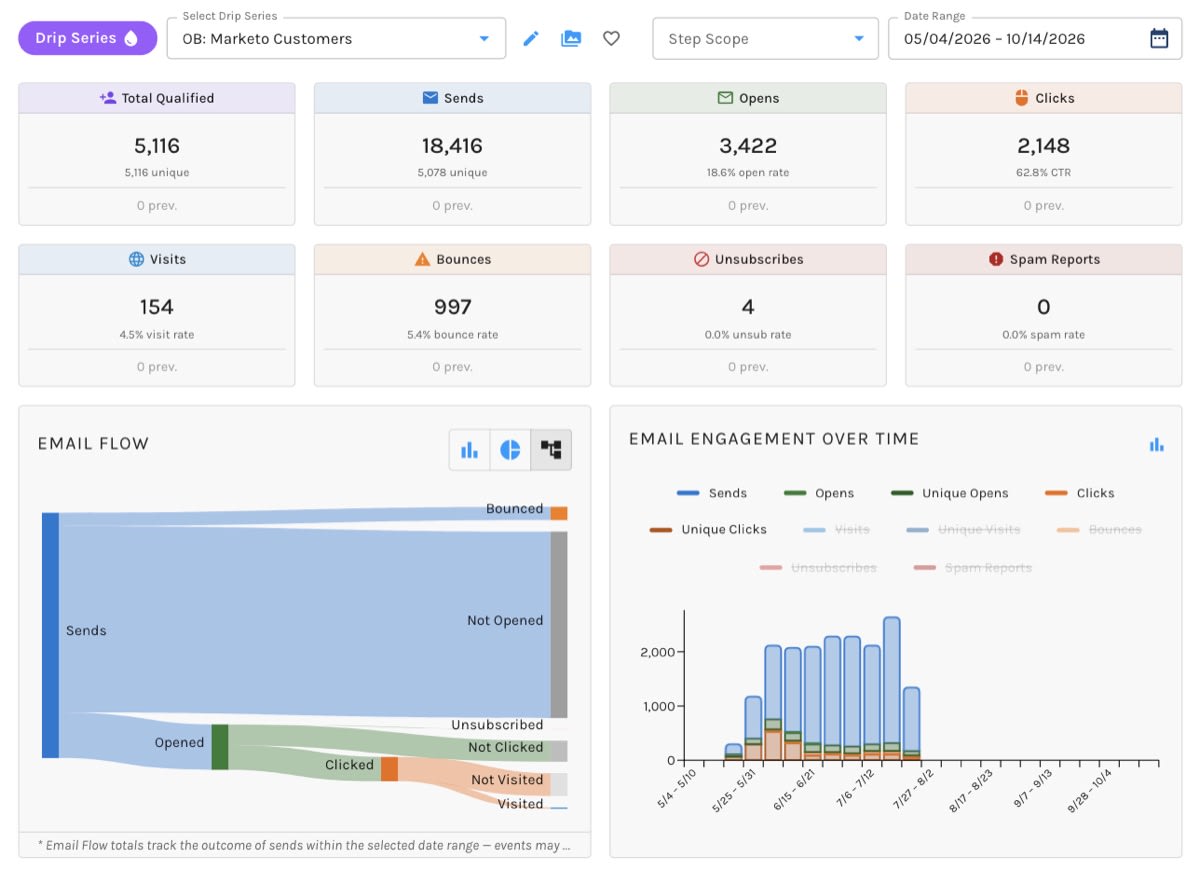This screenshot has height=871, width=1200.
Task: Click the Bounces value 997
Action: [452, 307]
